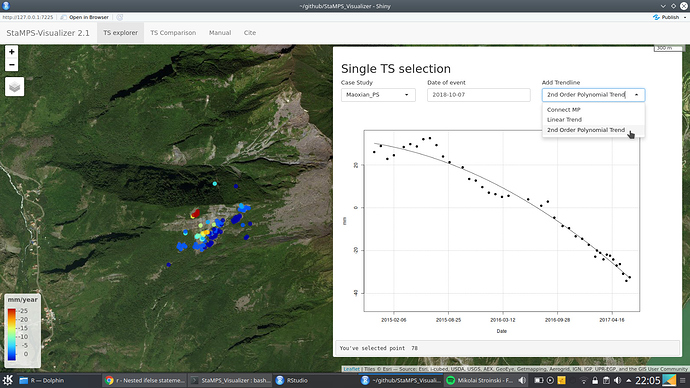Screen dimensions: 690x388
Task: Click the refresh icon beside Open in Browser
Action: pyautogui.click(x=120, y=17)
